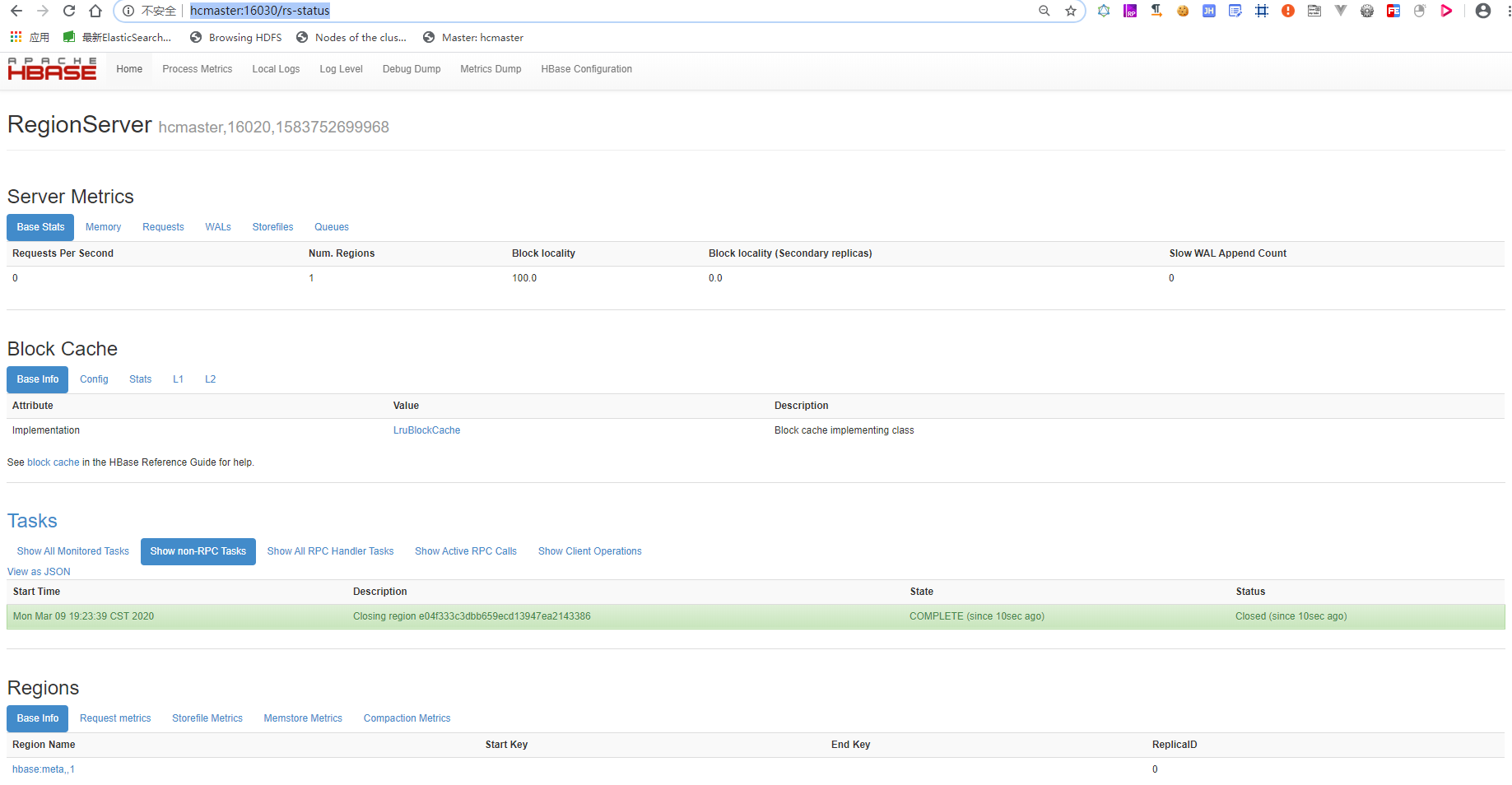This screenshot has width=1512, height=785.
Task: Open the paragraph mark extension
Action: point(1156,11)
